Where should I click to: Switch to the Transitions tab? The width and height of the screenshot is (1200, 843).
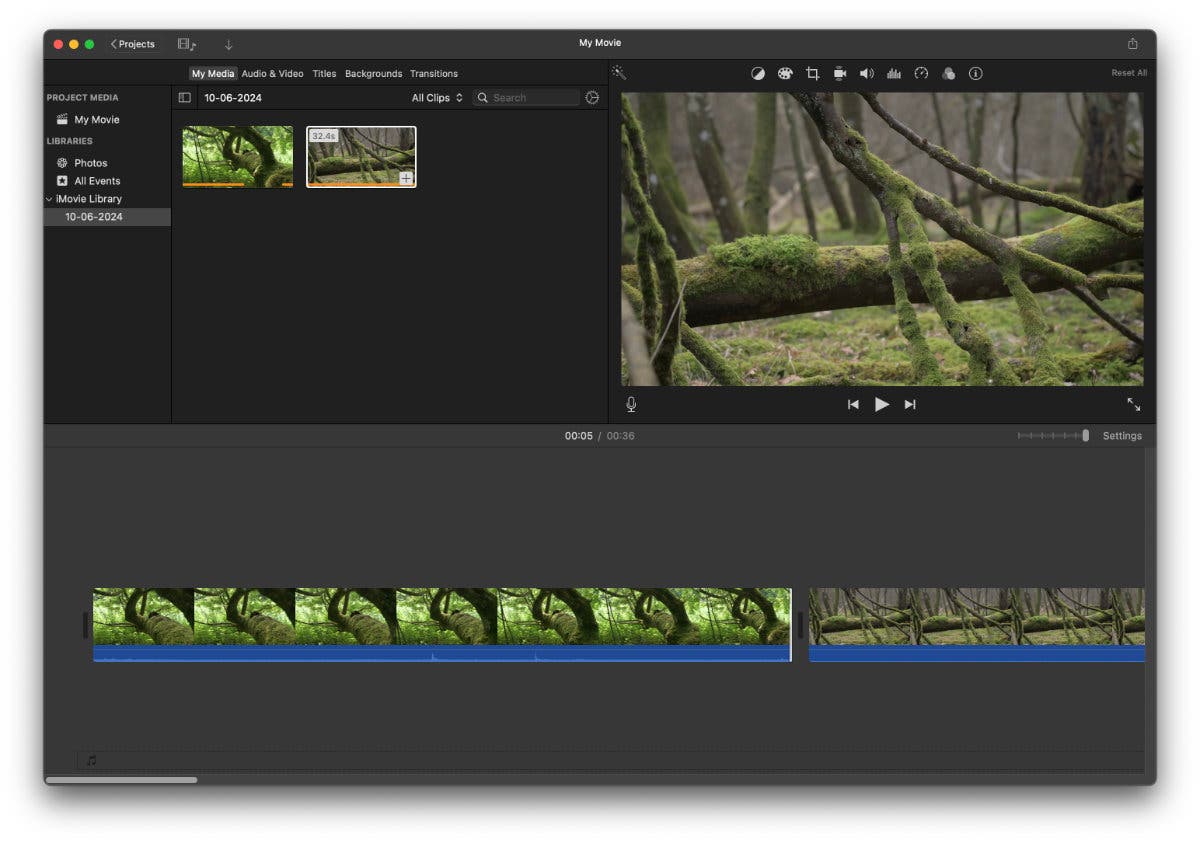(434, 73)
